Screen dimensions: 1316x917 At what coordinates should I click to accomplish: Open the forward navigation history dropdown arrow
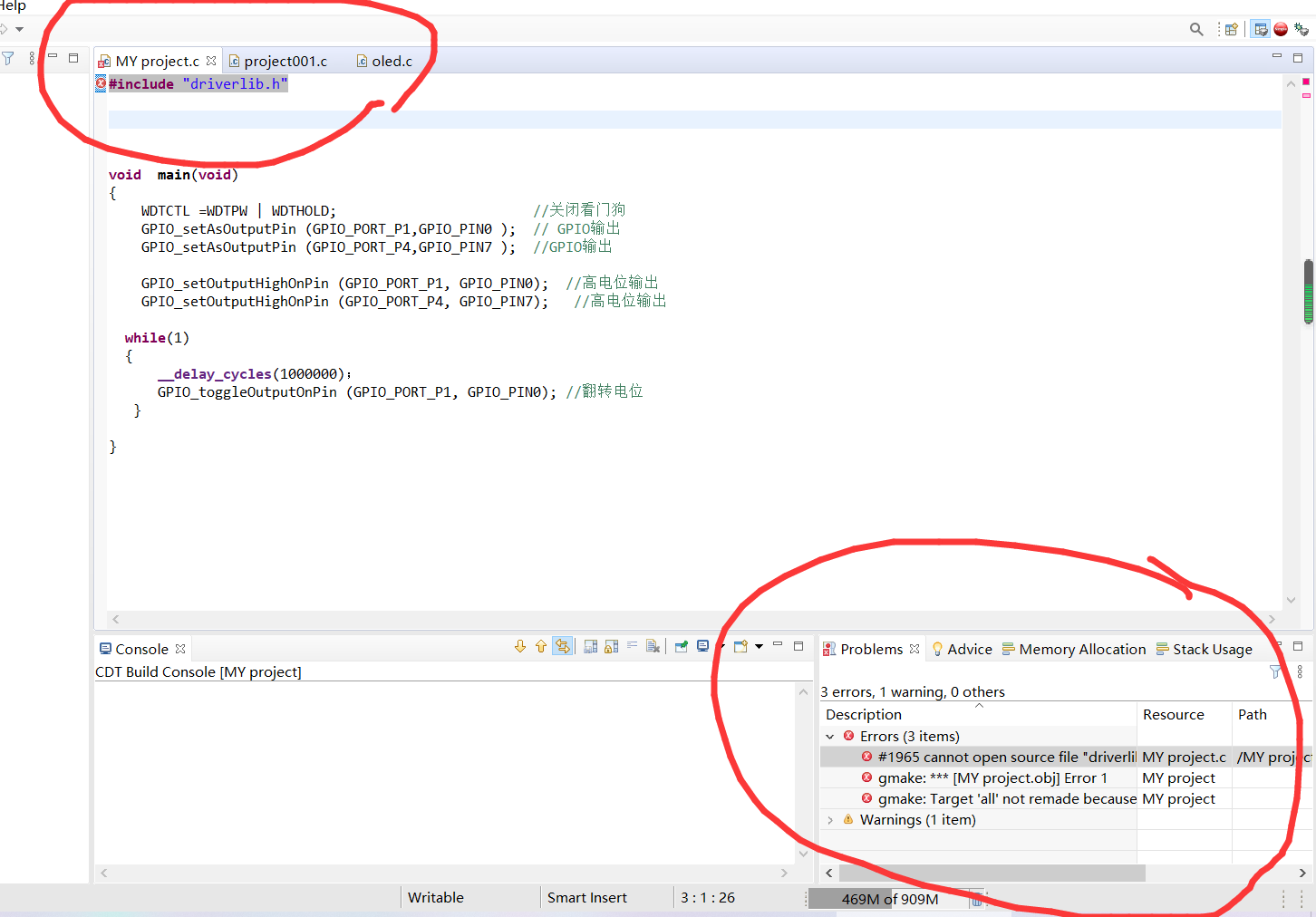19,29
